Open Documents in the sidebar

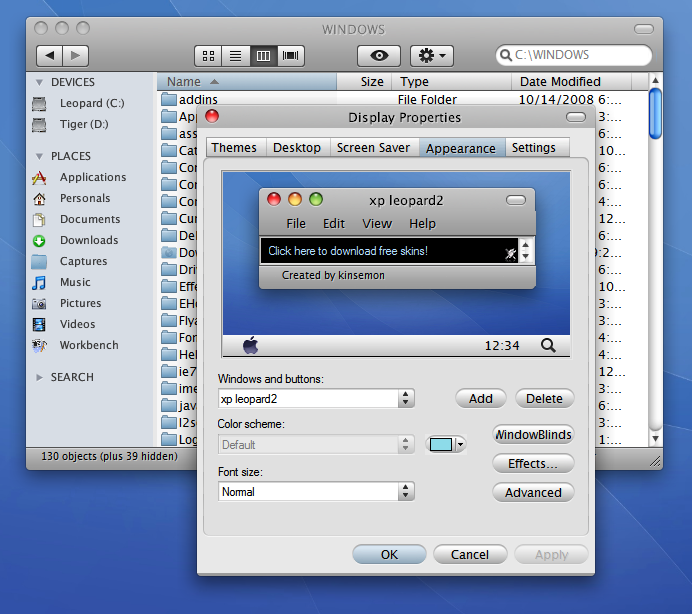[76, 219]
